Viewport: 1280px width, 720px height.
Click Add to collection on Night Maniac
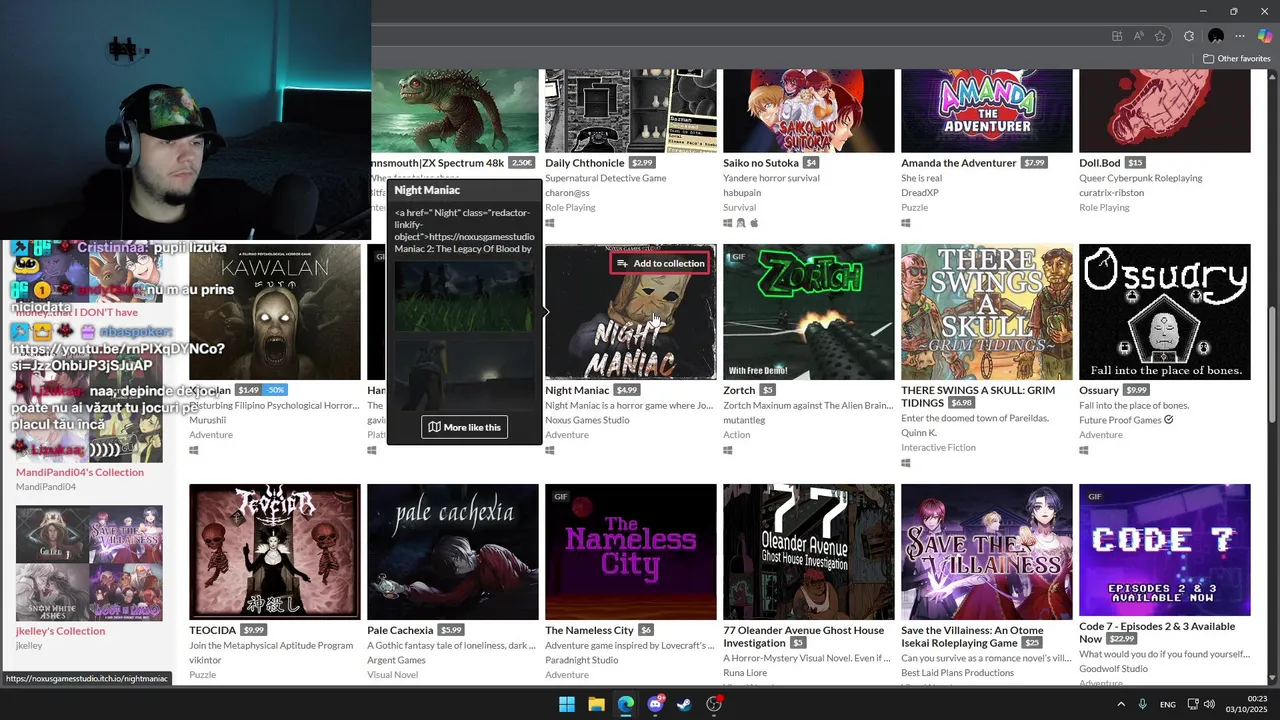tap(660, 263)
